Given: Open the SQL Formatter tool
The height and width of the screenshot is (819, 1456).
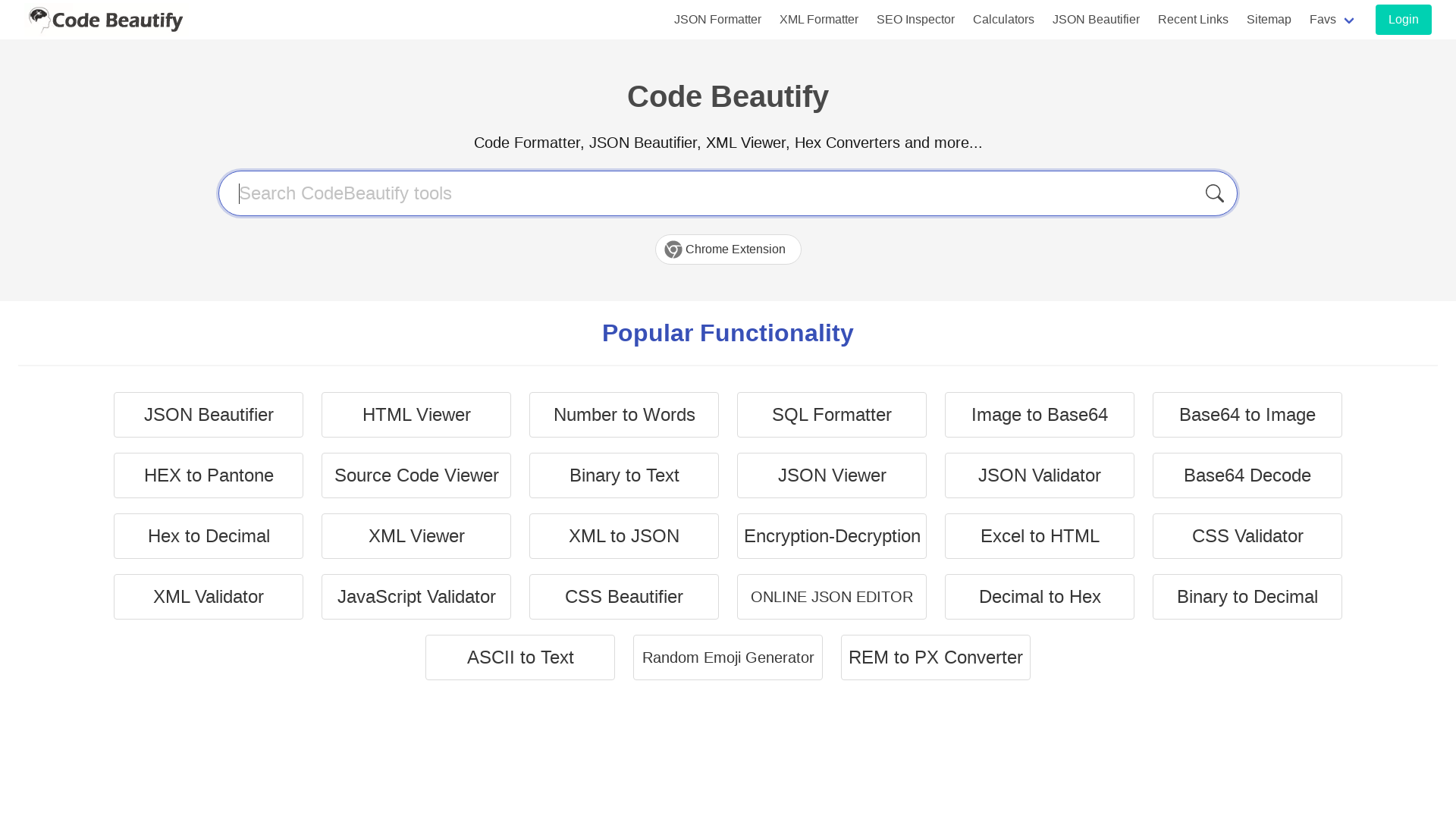Looking at the screenshot, I should [831, 414].
